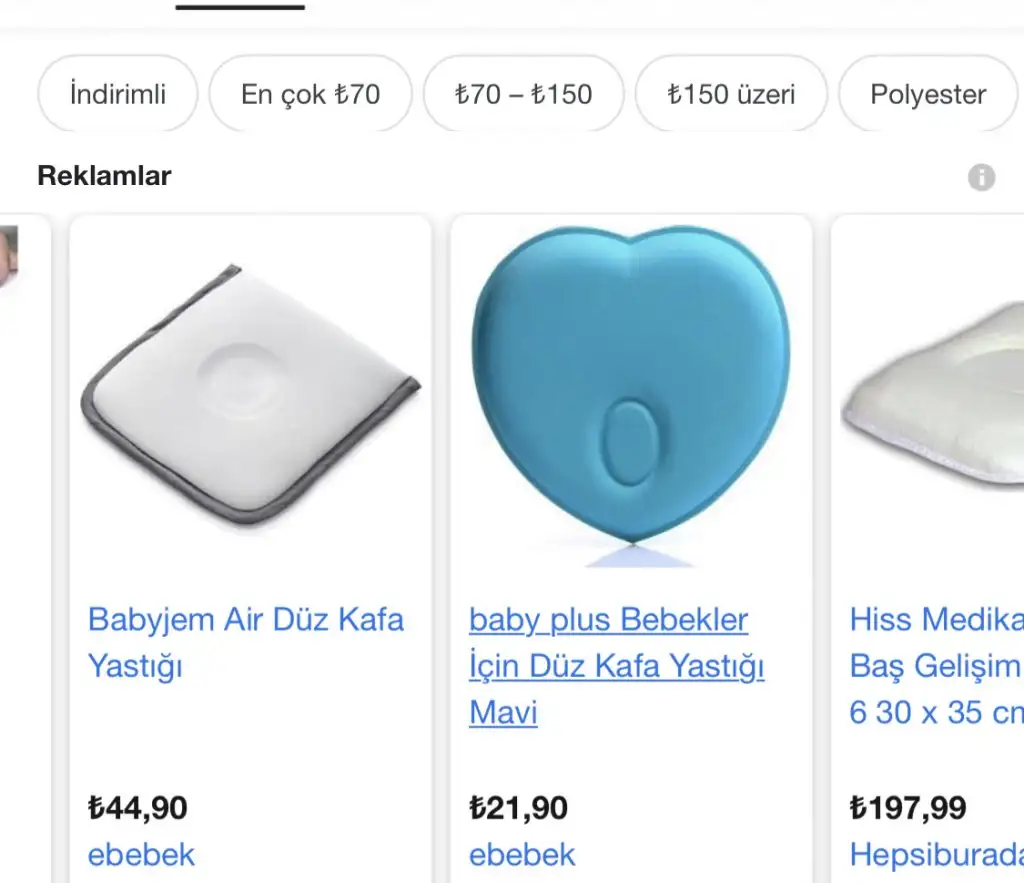
Task: Visit ebebek store under baby plus pillow
Action: coord(522,855)
